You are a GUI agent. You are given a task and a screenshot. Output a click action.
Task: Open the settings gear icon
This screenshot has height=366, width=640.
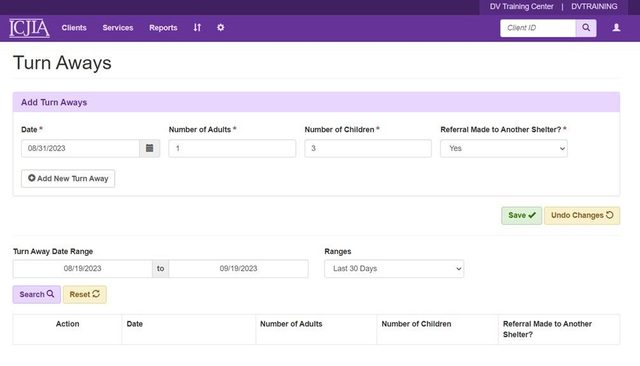pos(220,28)
